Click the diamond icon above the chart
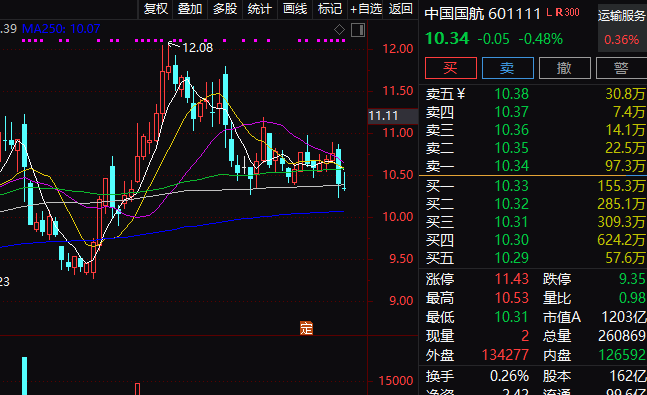Image resolution: width=647 pixels, height=395 pixels. coord(339,30)
